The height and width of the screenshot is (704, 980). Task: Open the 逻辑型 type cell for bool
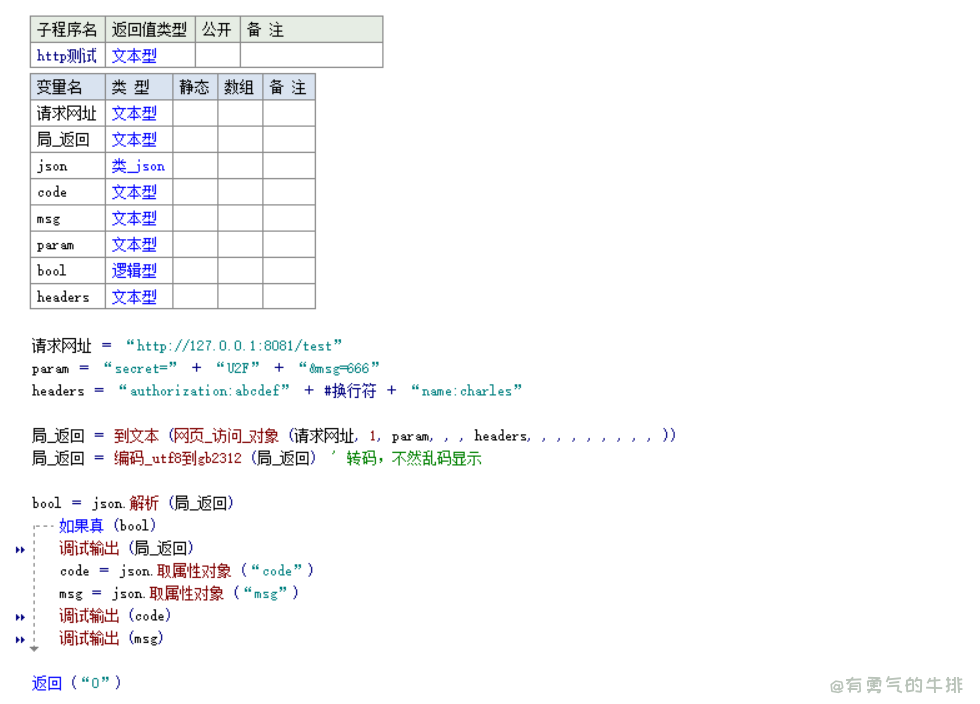[x=134, y=271]
